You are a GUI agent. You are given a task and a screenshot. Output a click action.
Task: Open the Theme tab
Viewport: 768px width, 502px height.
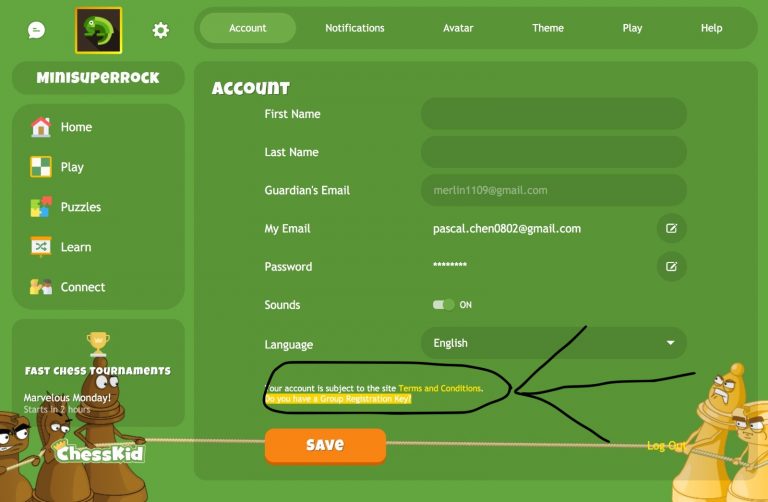click(x=548, y=28)
